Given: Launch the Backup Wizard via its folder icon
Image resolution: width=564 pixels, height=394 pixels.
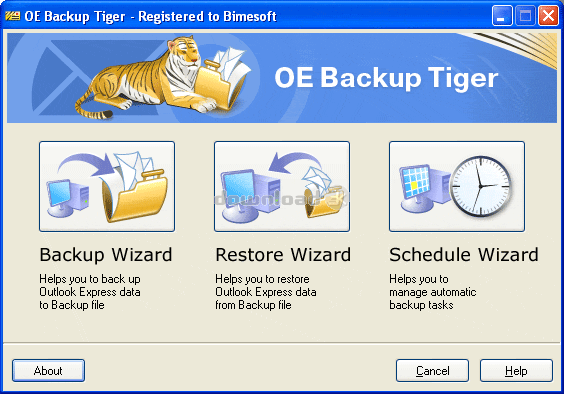Looking at the screenshot, I should click(x=107, y=186).
